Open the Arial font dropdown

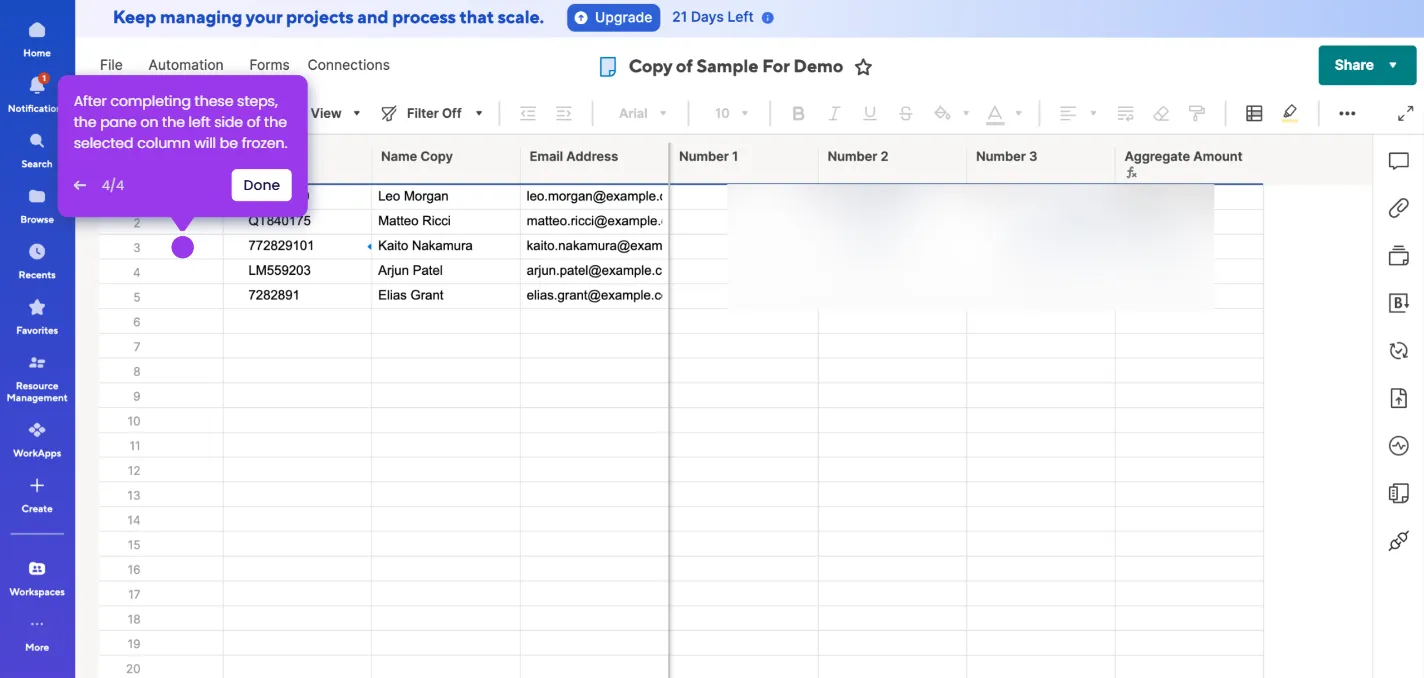641,113
